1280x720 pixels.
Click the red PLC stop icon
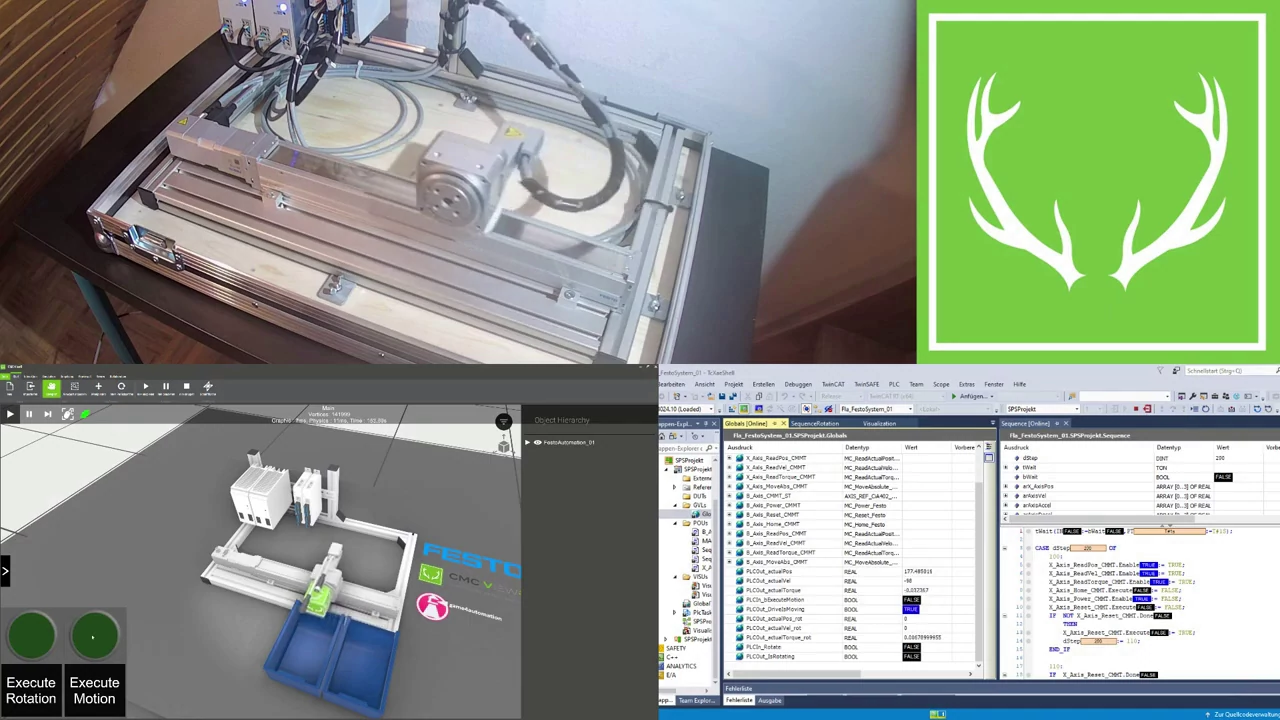tap(1135, 409)
